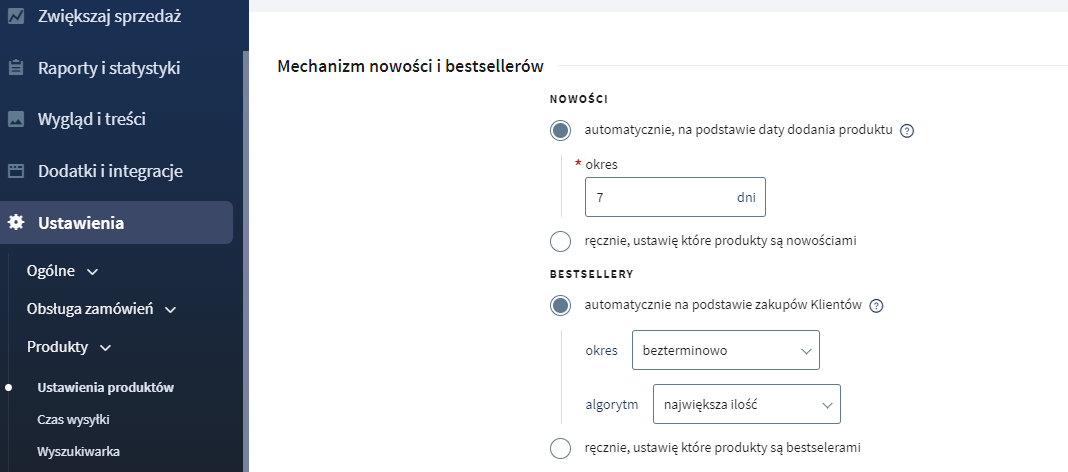Screen dimensions: 1068x472
Task: Click the Ustawienia gear icon
Action: click(16, 223)
